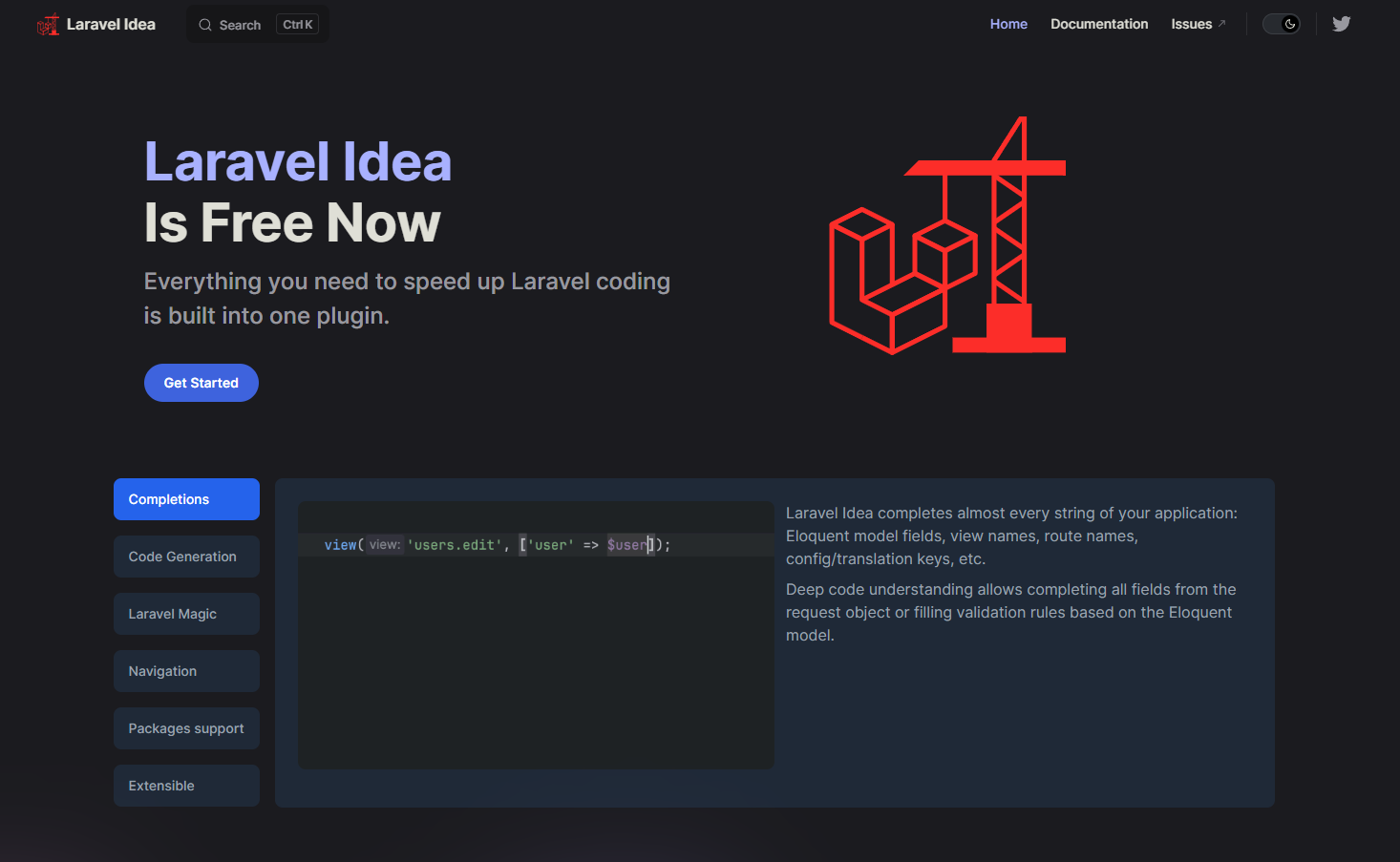Open the Documentation nav link
This screenshot has height=862, width=1400.
[x=1099, y=24]
